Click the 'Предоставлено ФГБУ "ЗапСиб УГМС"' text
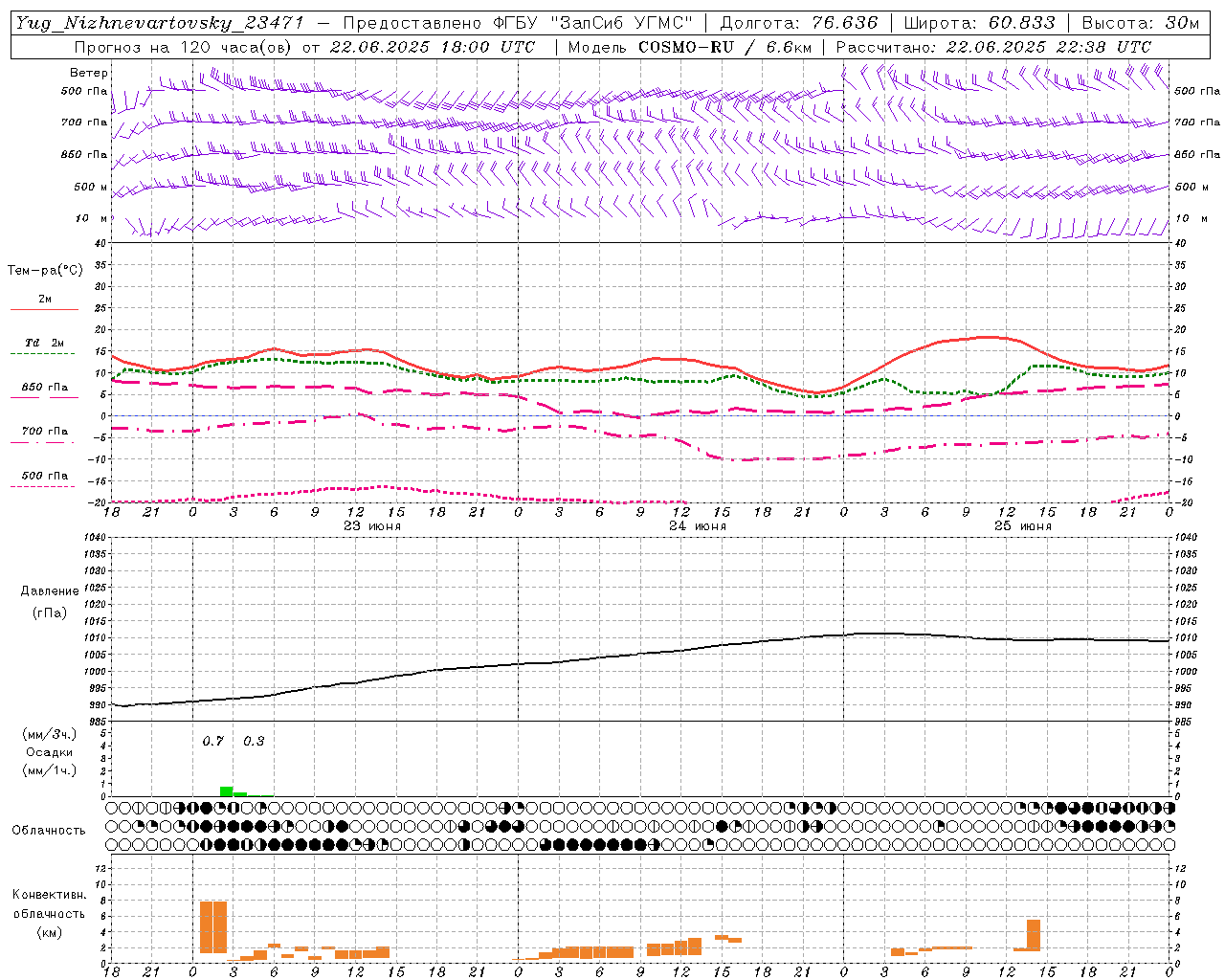 [519, 23]
